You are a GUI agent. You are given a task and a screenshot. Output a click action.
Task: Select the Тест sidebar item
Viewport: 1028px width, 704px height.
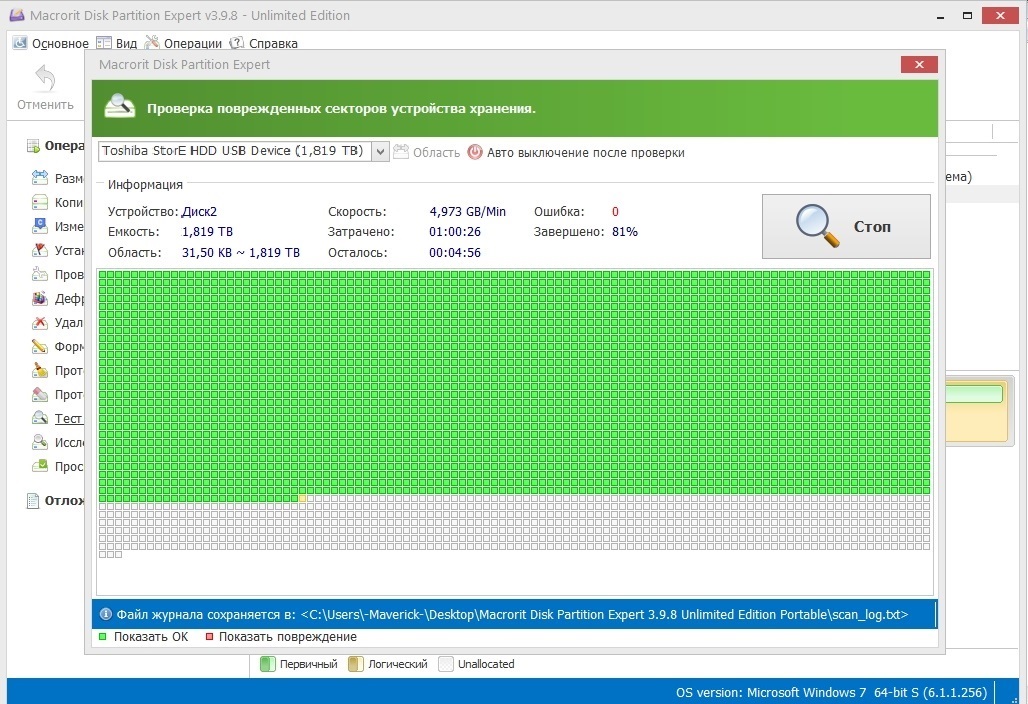coord(68,418)
